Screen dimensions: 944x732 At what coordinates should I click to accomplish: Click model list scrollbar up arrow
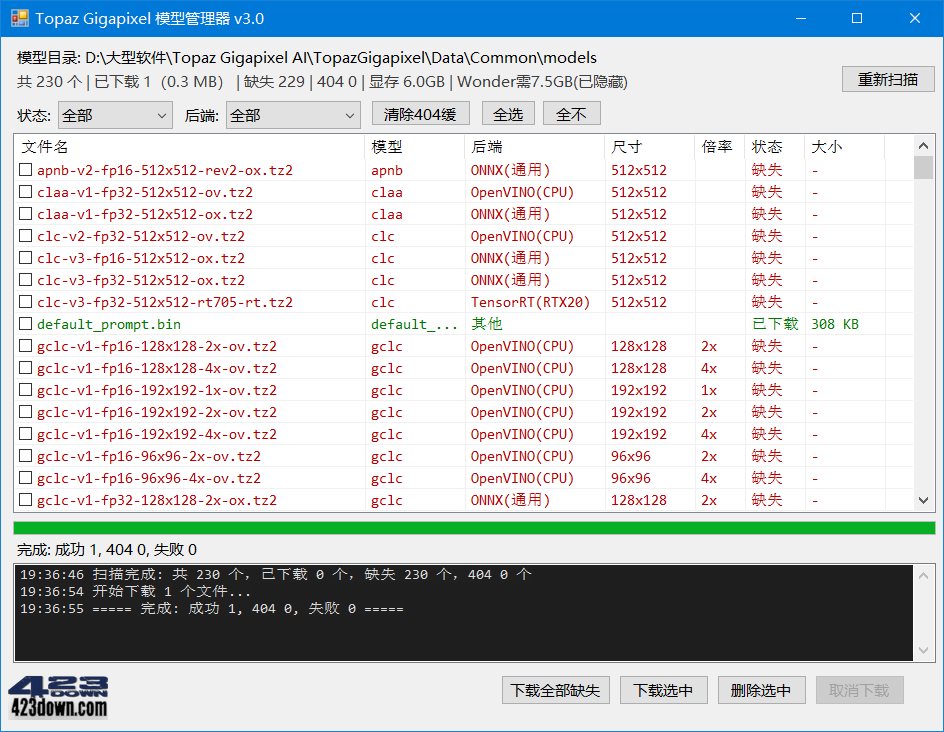(924, 146)
